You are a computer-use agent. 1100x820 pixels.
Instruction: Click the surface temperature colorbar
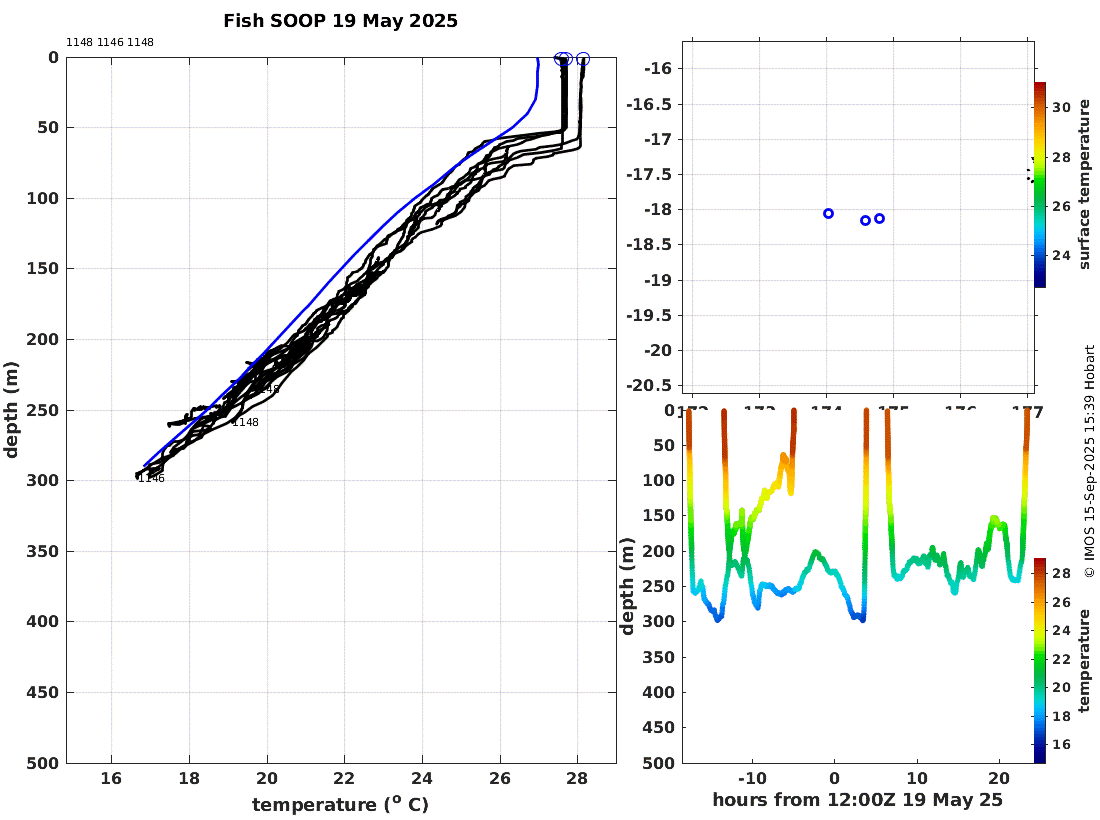(x=1040, y=184)
